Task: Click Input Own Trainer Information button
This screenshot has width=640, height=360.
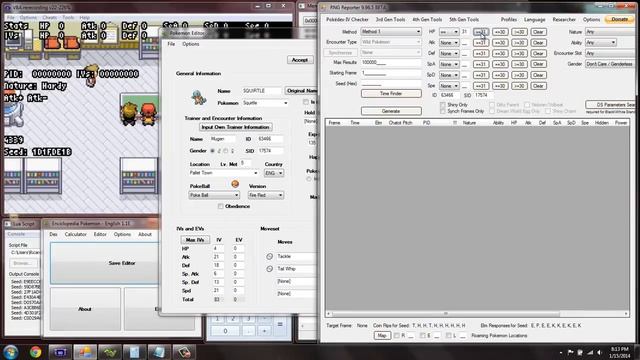Action: 235,127
